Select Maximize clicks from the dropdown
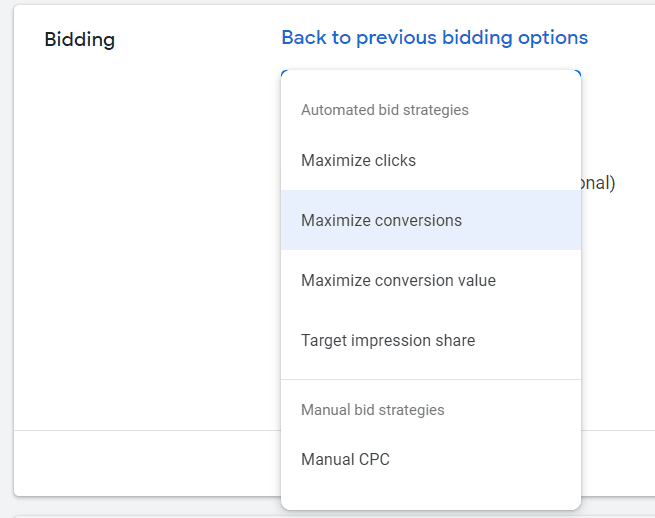Image resolution: width=655 pixels, height=518 pixels. tap(358, 160)
